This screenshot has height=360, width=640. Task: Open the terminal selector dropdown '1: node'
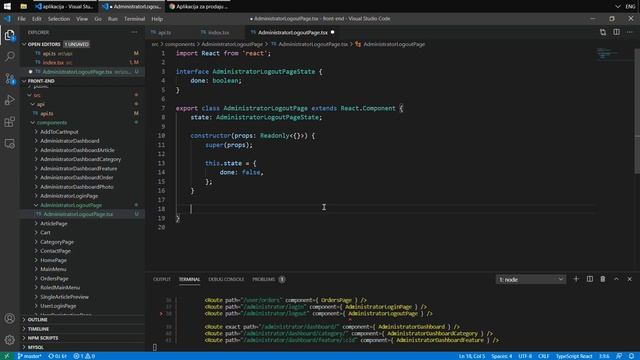[531, 280]
